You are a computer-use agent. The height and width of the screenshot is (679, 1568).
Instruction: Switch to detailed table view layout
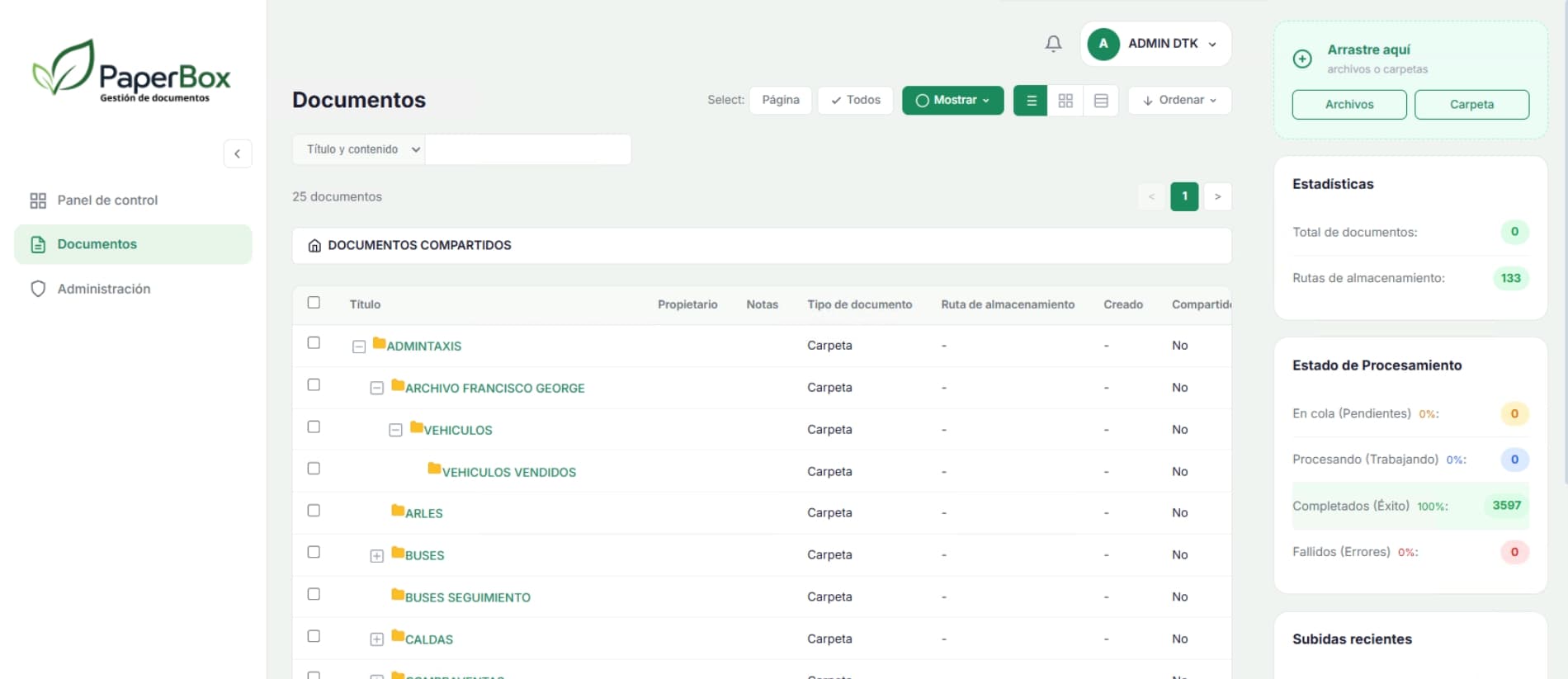coord(1101,101)
